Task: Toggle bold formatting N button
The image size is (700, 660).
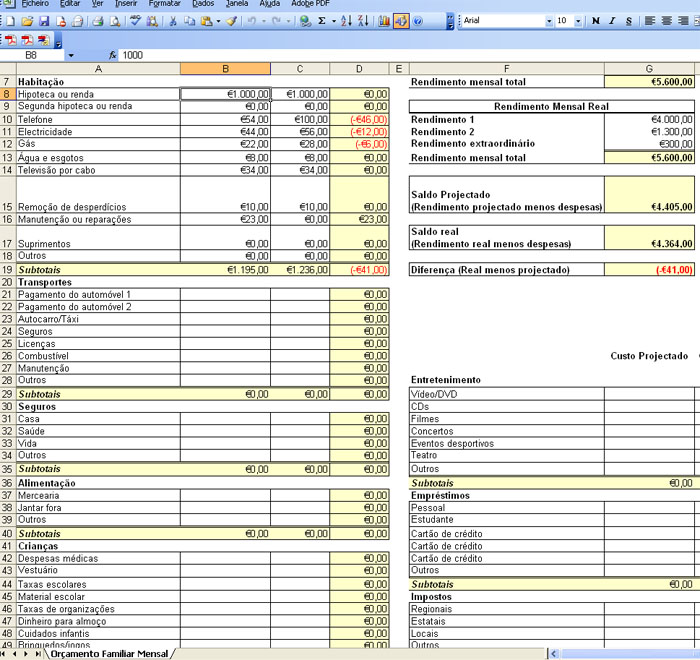Action: (596, 21)
